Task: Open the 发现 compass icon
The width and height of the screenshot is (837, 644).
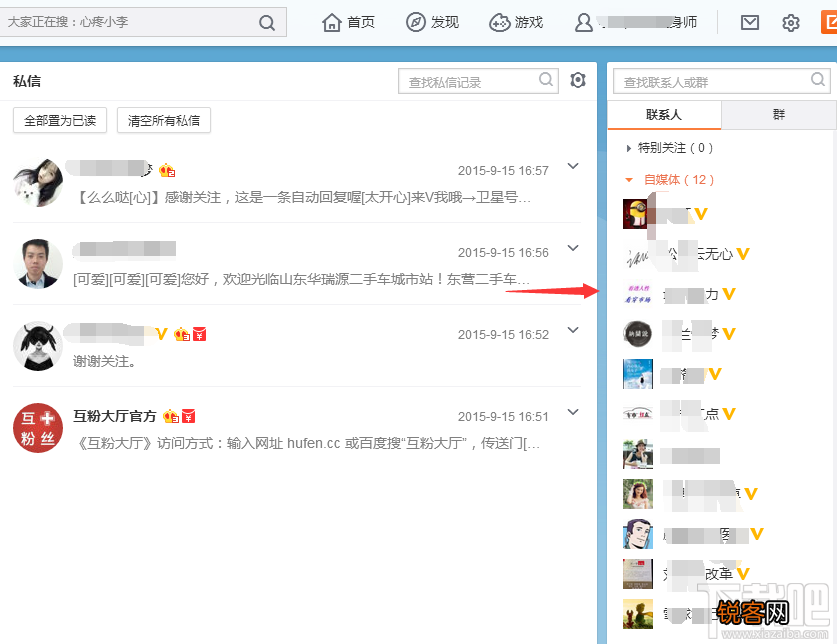Action: coord(415,22)
